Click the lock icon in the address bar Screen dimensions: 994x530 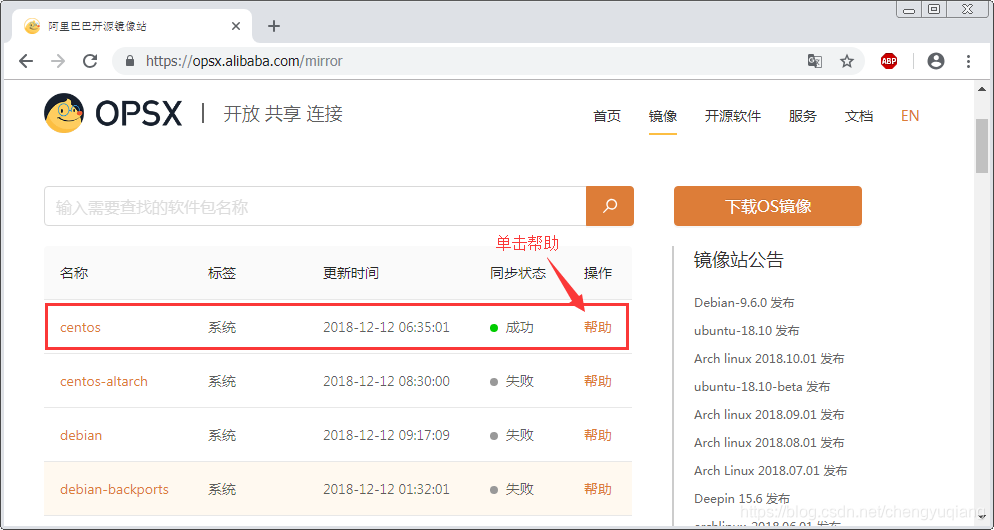[130, 61]
